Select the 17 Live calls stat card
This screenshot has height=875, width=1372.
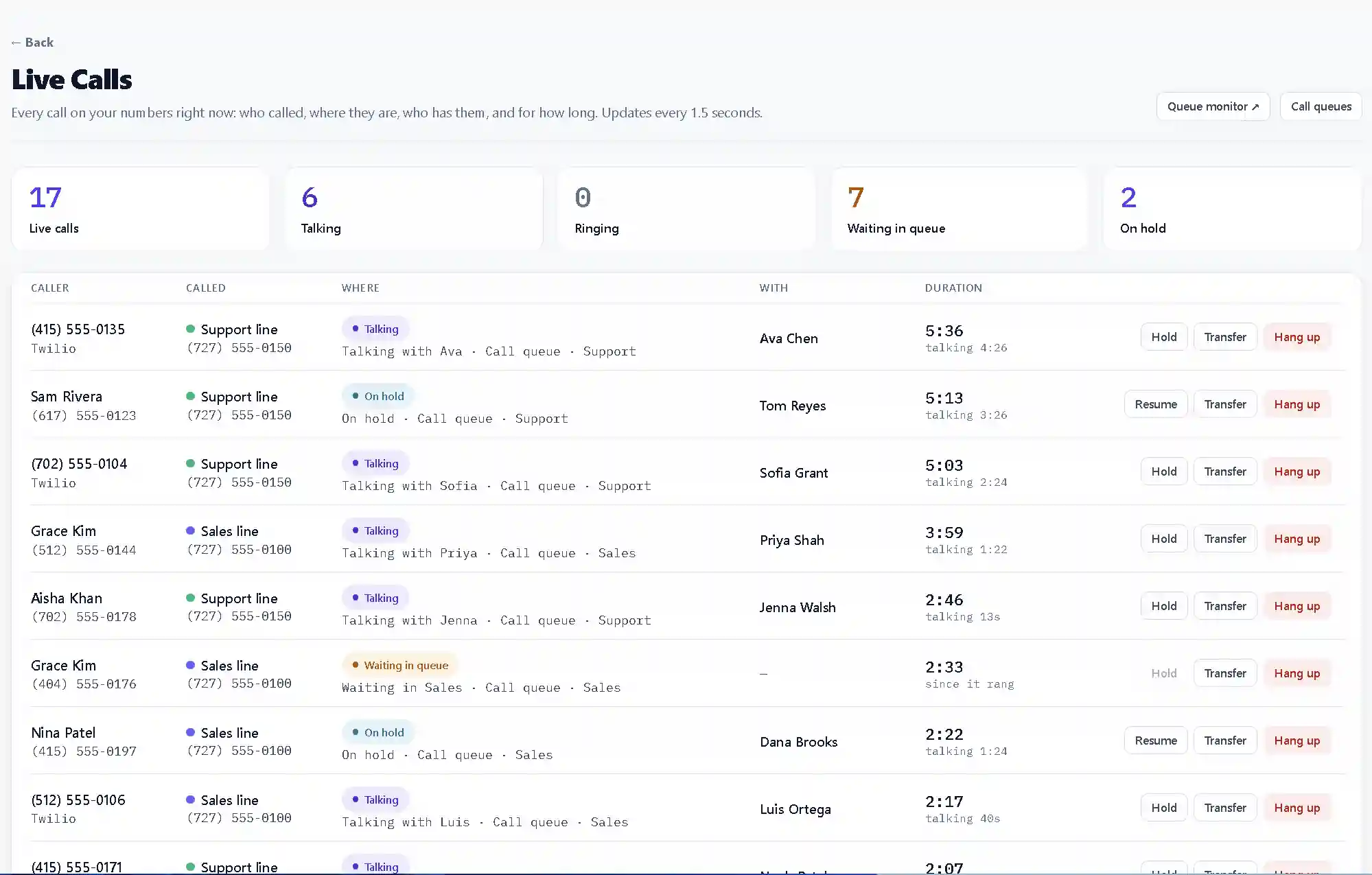point(140,209)
